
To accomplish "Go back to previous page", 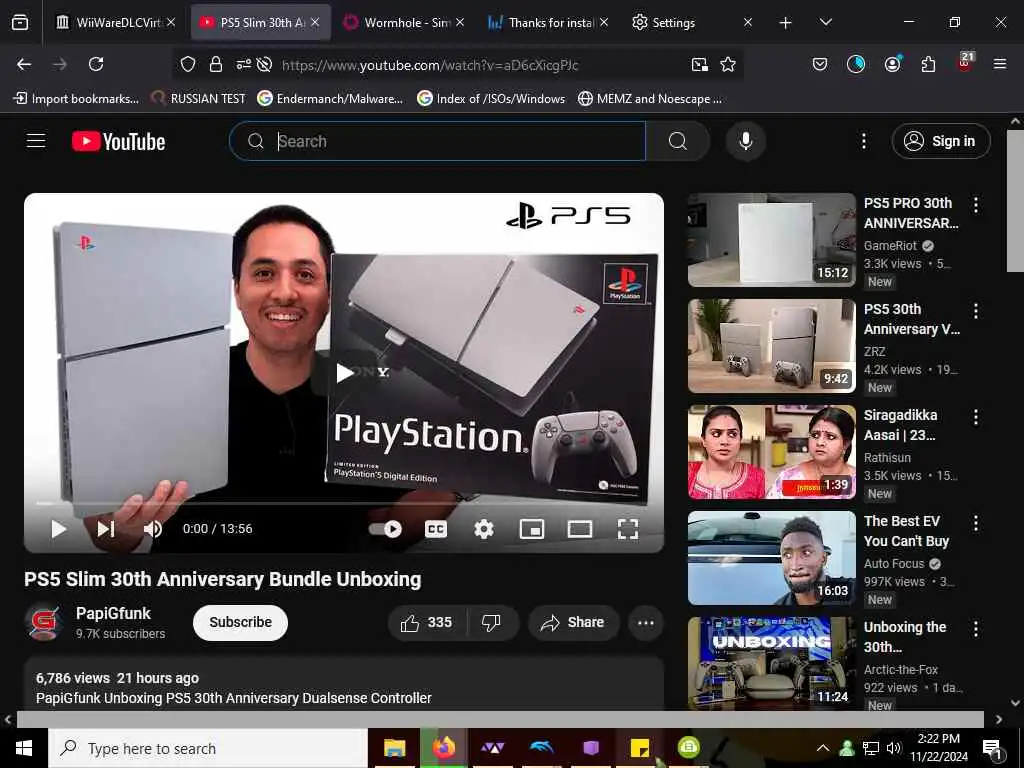I will (24, 64).
